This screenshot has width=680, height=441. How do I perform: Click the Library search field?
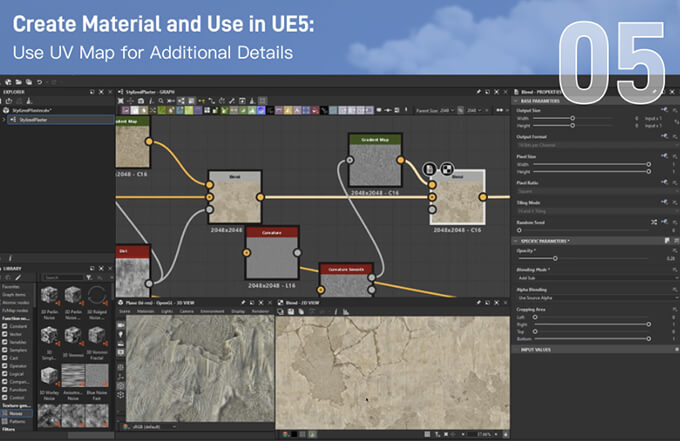point(63,277)
